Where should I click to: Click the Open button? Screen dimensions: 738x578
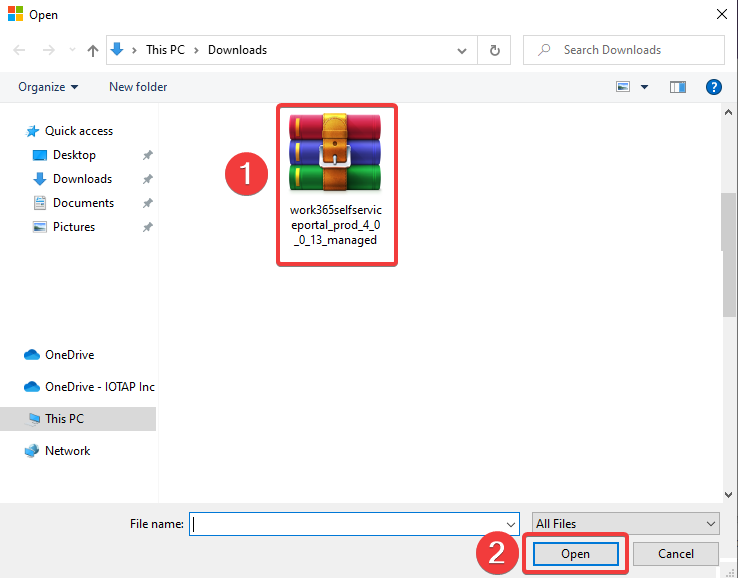coord(576,554)
